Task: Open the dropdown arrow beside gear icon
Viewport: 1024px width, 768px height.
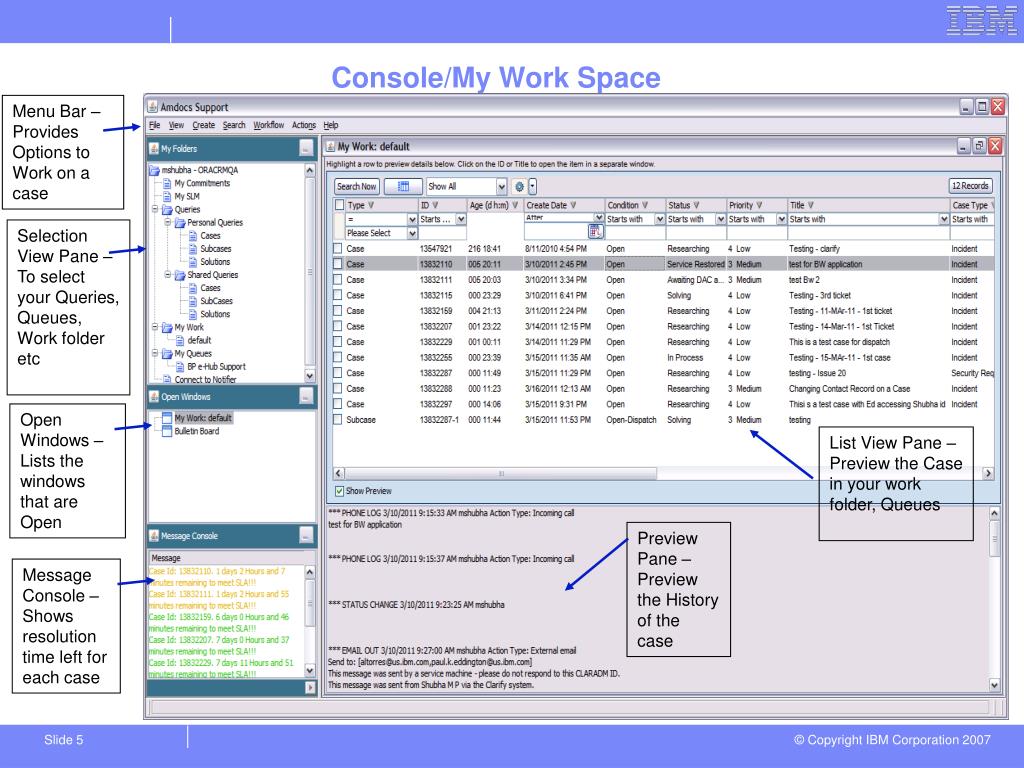Action: [533, 187]
